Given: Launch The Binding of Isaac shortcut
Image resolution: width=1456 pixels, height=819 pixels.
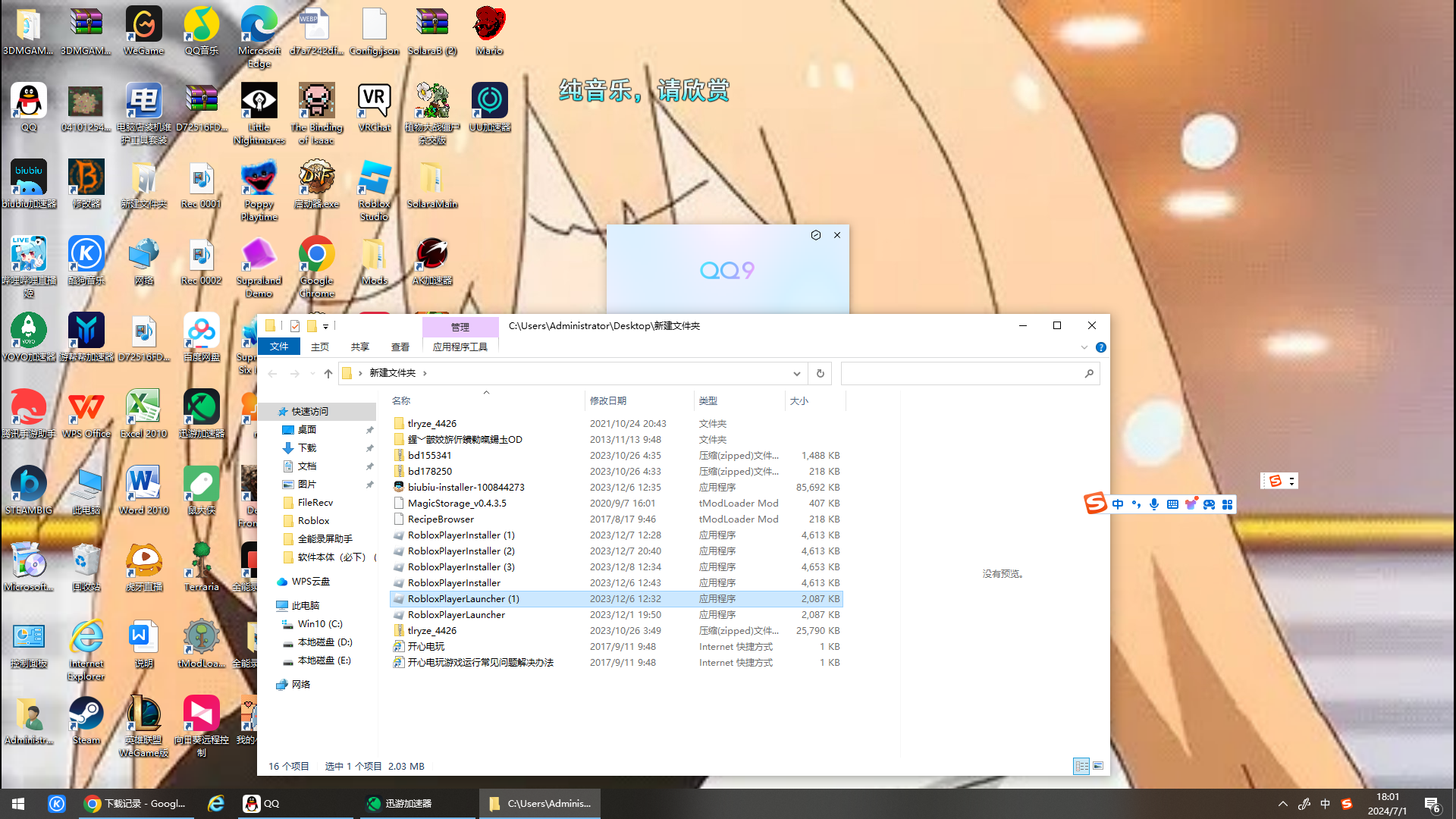Looking at the screenshot, I should [x=317, y=114].
